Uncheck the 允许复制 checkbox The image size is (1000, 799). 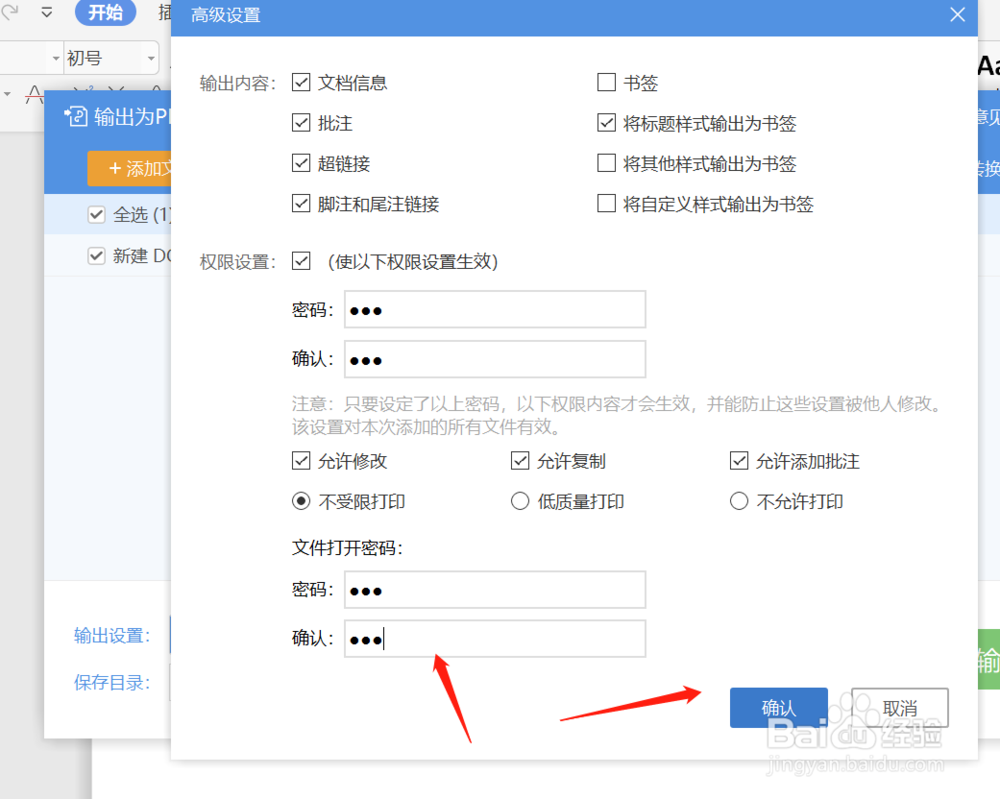tap(520, 461)
